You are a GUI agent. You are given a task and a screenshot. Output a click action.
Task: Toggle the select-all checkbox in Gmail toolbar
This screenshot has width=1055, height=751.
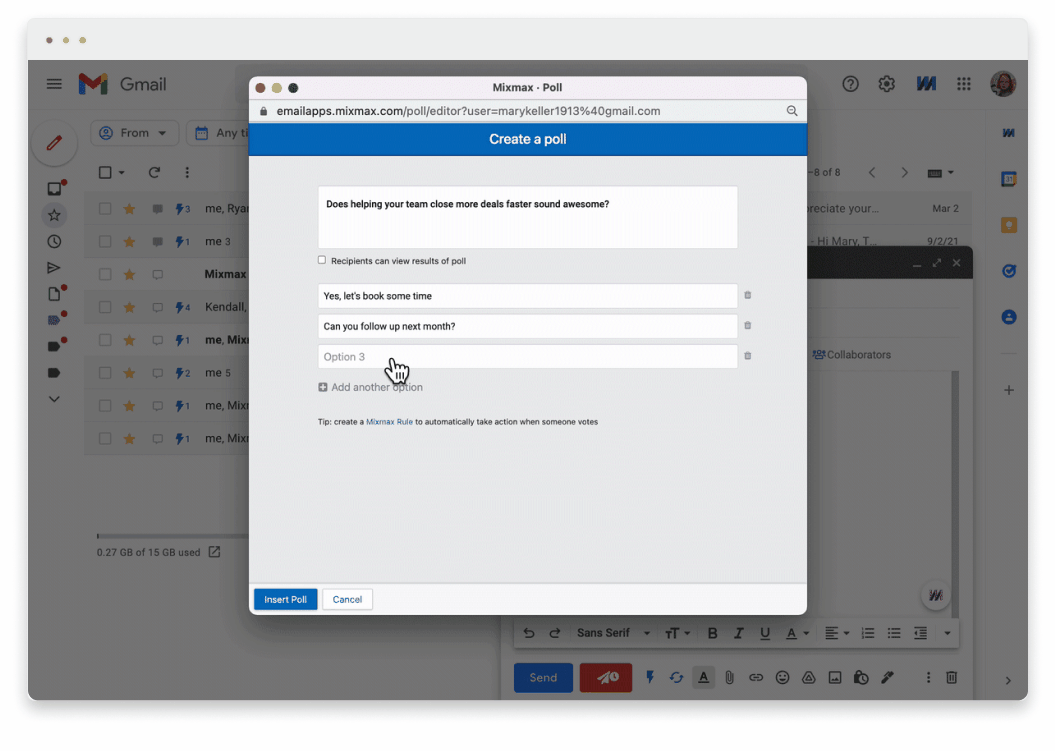tap(105, 172)
